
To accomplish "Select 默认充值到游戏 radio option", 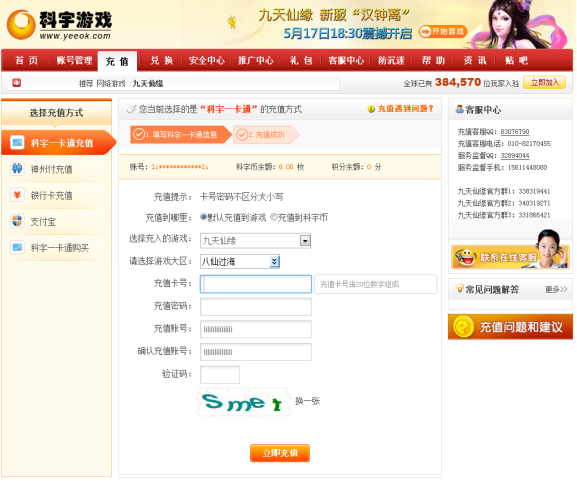I will tap(203, 217).
